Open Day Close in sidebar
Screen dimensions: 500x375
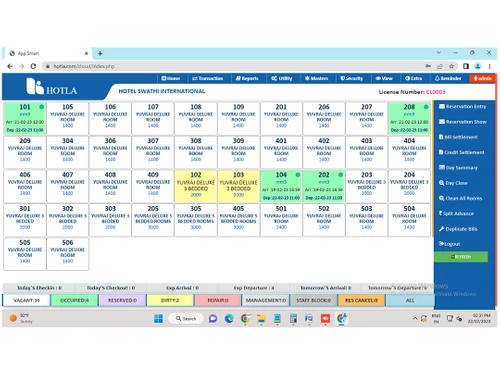pos(453,183)
